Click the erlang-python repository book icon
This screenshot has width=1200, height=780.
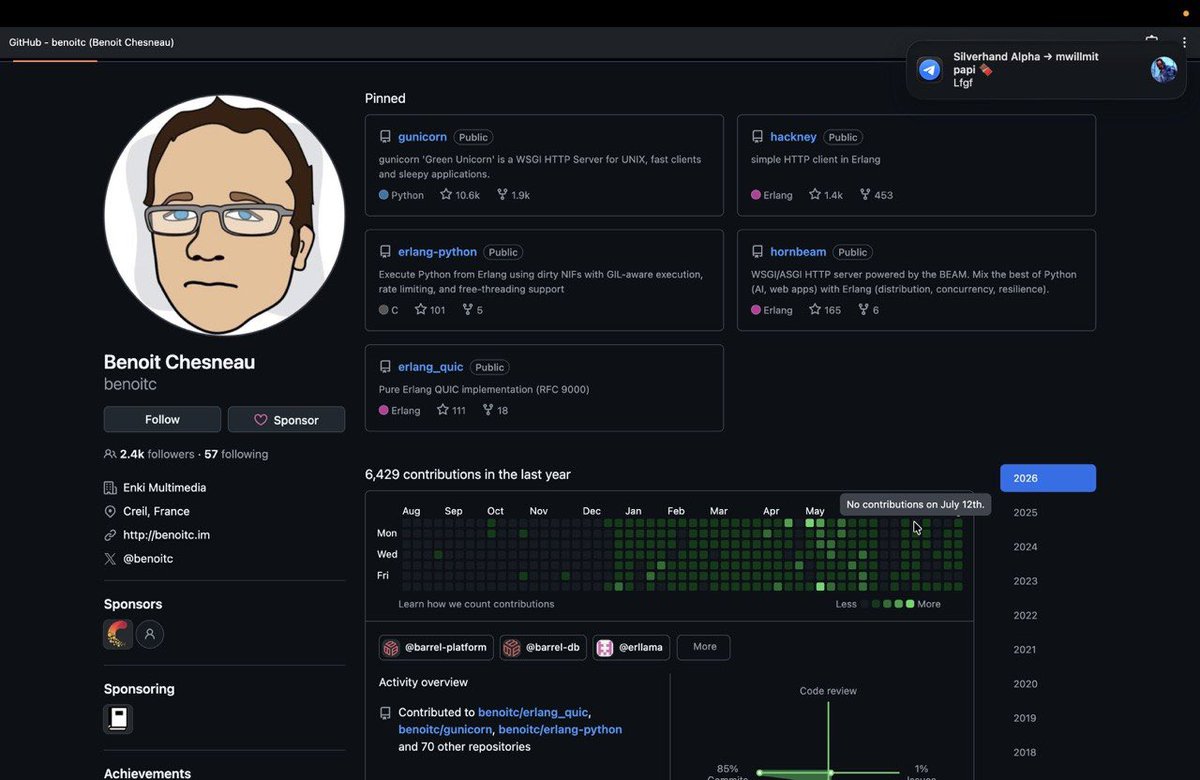385,252
